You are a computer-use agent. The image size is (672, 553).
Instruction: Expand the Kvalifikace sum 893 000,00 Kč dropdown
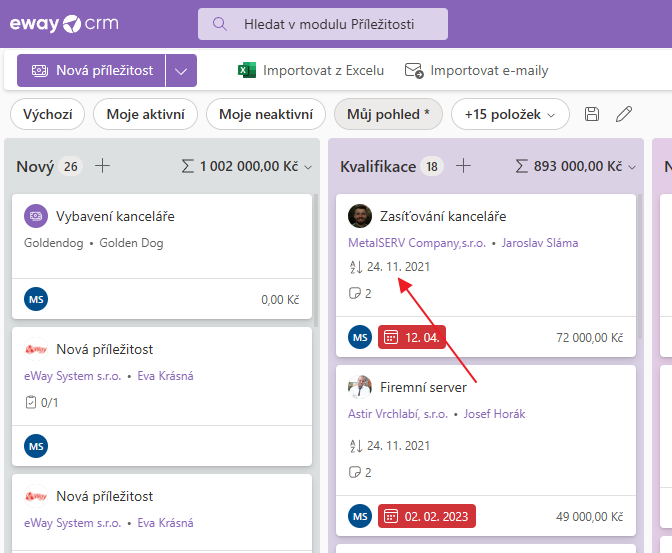[632, 167]
